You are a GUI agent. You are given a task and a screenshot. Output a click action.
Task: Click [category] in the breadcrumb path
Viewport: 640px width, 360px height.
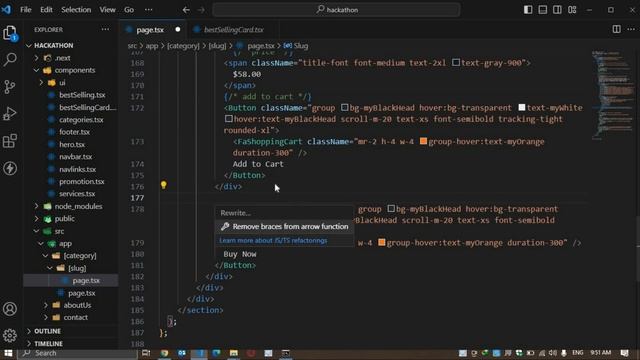[x=183, y=46]
